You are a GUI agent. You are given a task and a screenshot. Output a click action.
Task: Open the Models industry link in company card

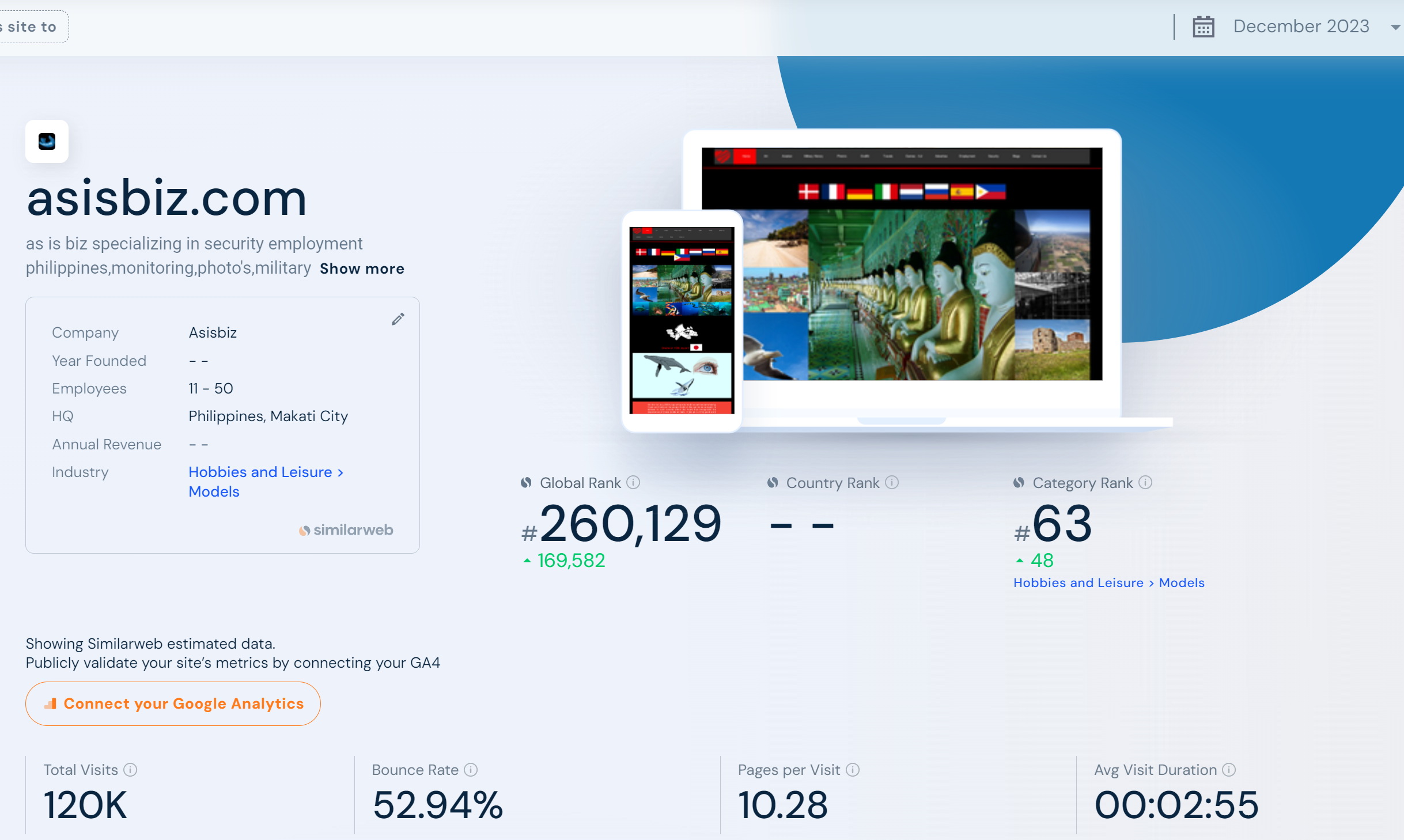pos(214,491)
